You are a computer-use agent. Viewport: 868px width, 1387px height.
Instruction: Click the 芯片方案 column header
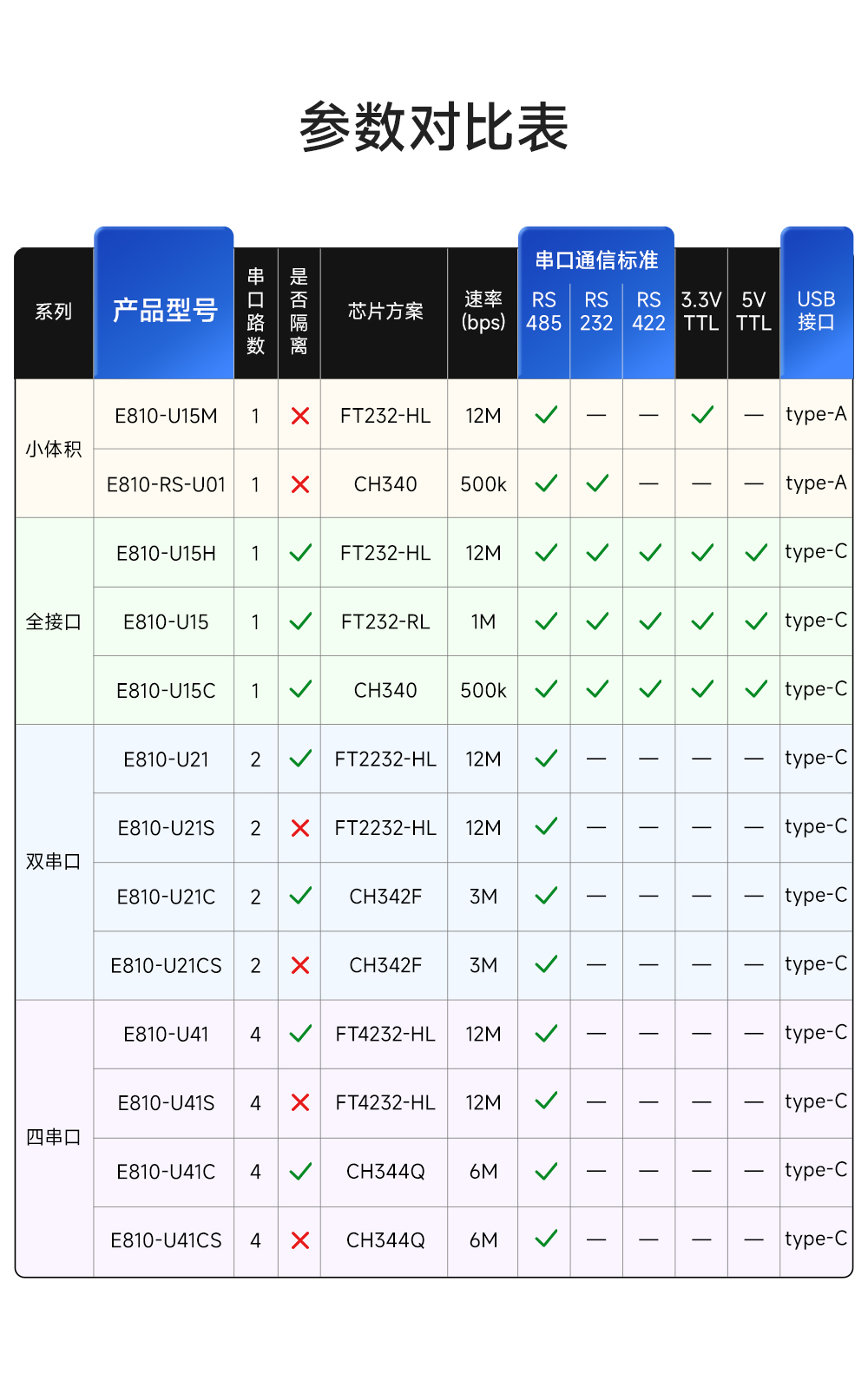click(x=385, y=312)
